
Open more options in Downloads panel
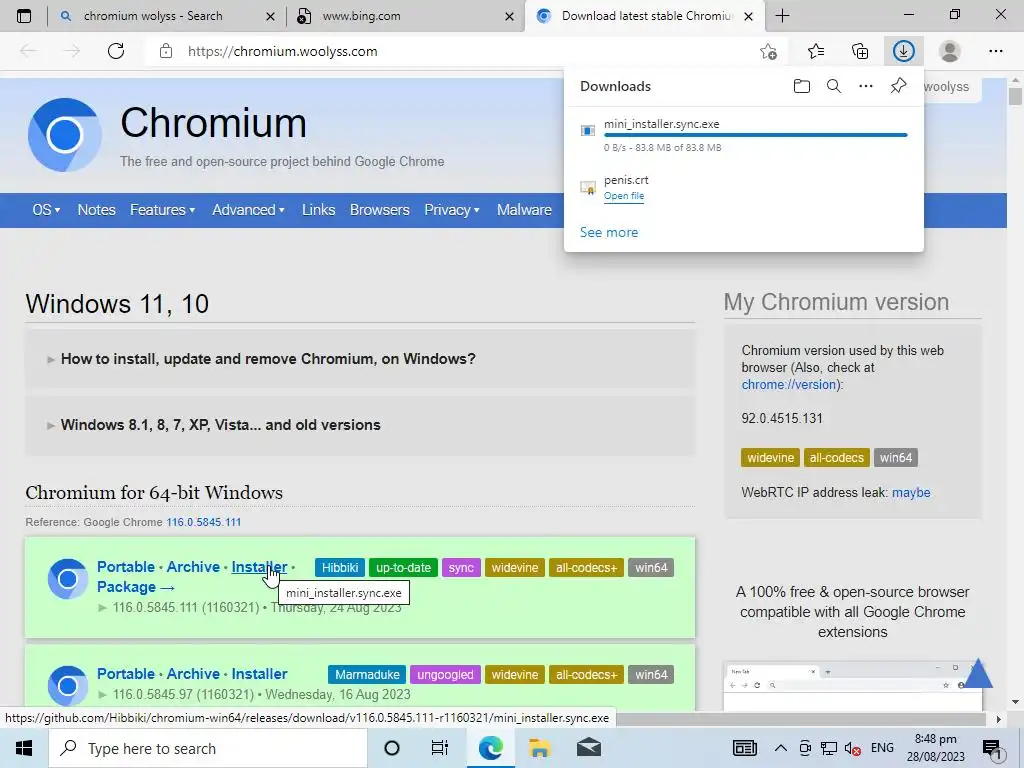(x=866, y=86)
